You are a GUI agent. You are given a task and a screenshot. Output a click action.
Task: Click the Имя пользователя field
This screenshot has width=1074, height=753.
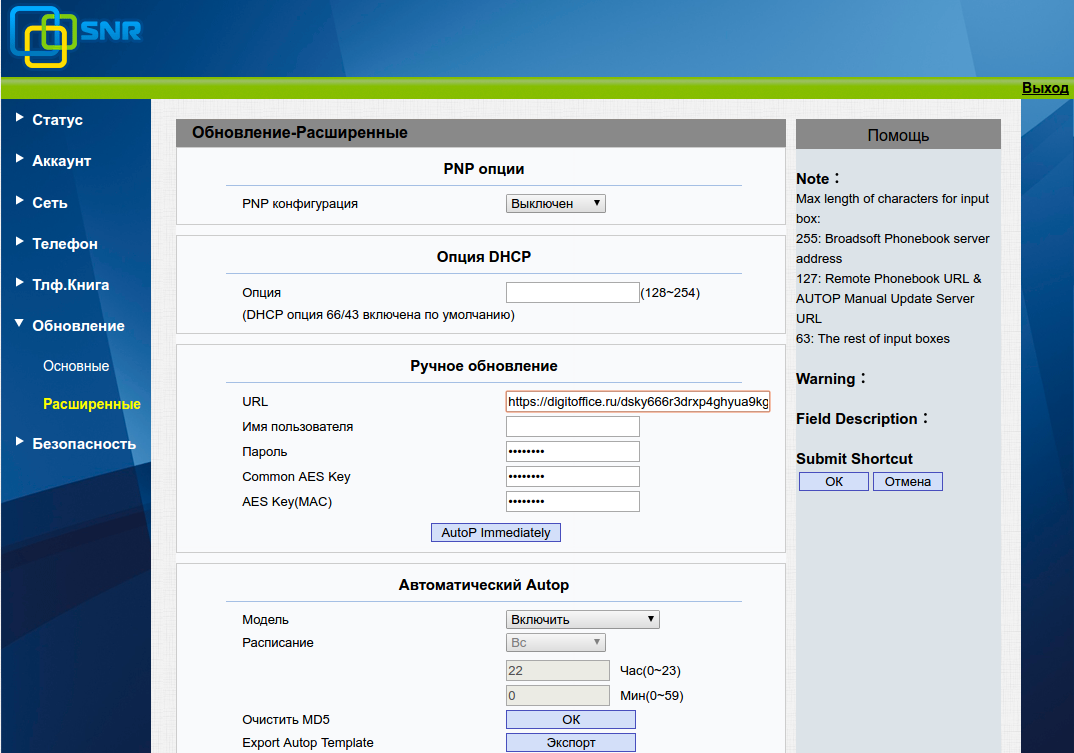point(573,426)
